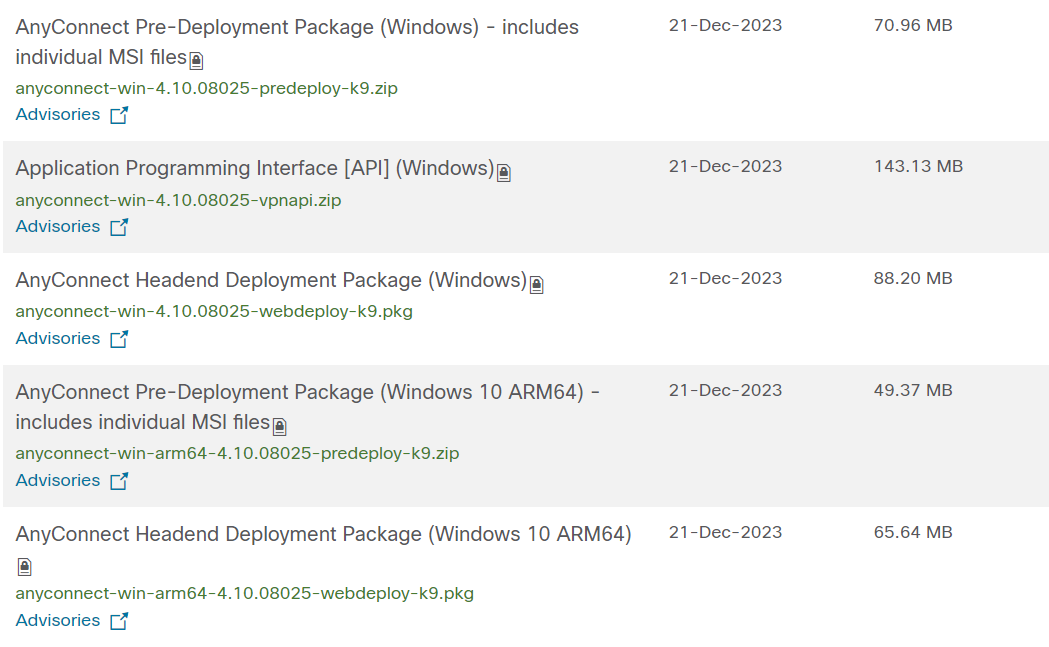The image size is (1049, 647).
Task: Open Advisories link under arm64 predeploy-k9.zip
Action: pos(58,480)
